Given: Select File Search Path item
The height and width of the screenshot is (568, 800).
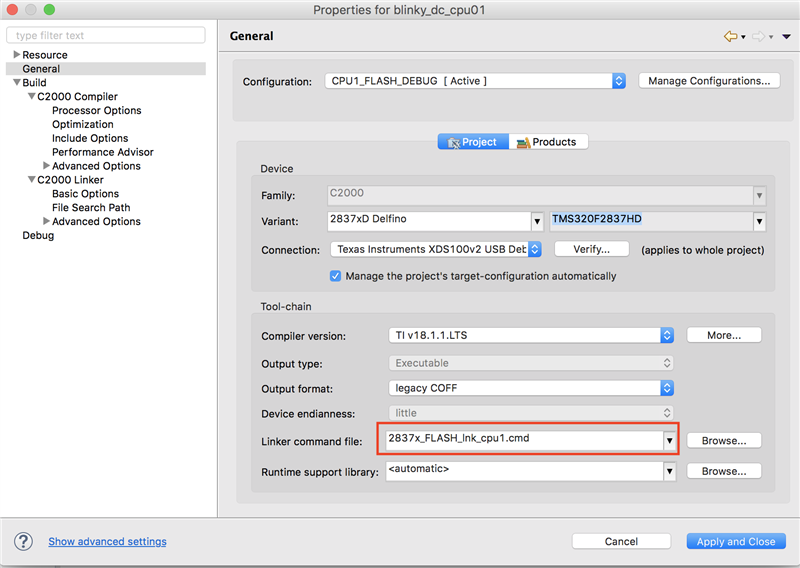Looking at the screenshot, I should coord(91,208).
